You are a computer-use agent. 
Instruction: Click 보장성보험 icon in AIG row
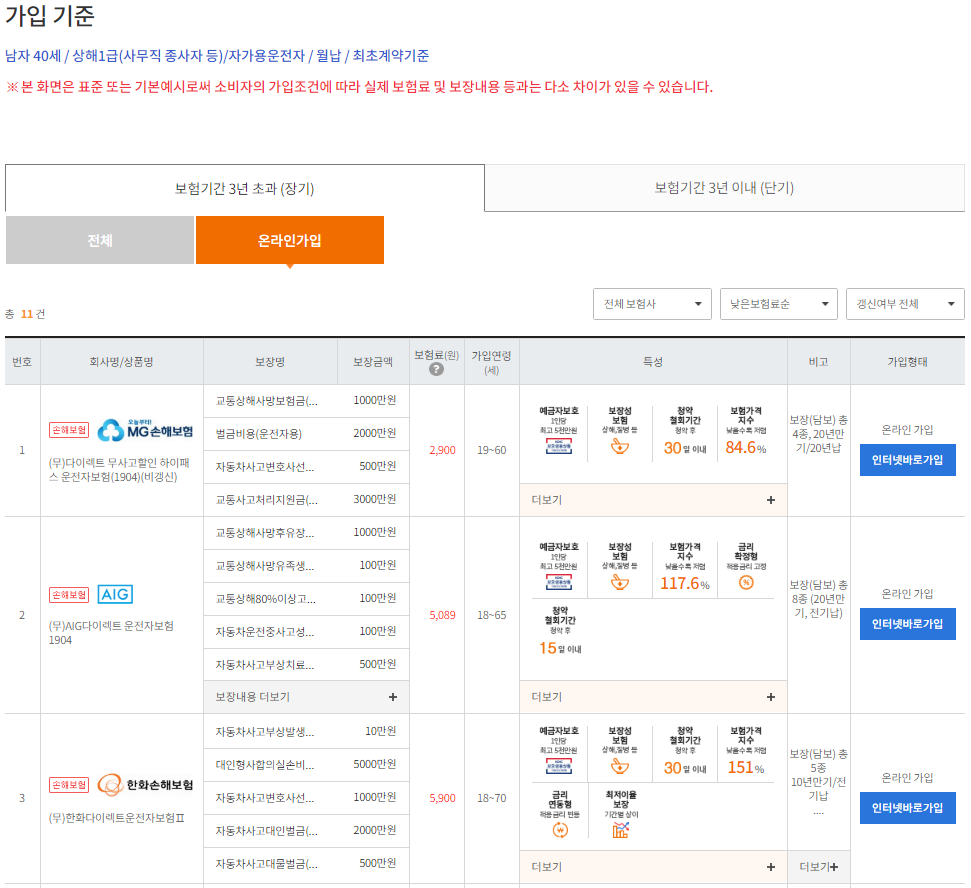pos(620,582)
